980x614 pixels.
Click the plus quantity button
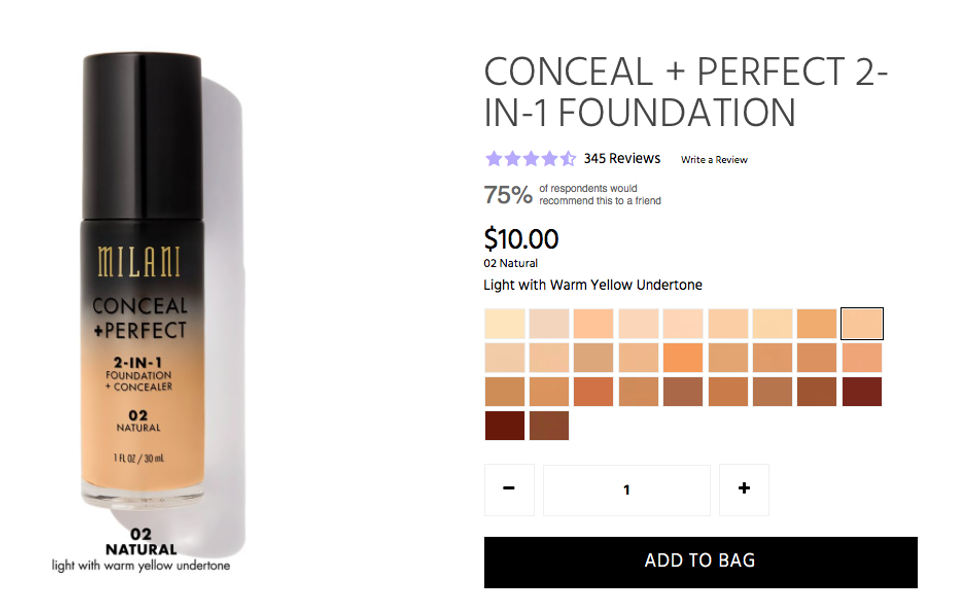click(744, 489)
